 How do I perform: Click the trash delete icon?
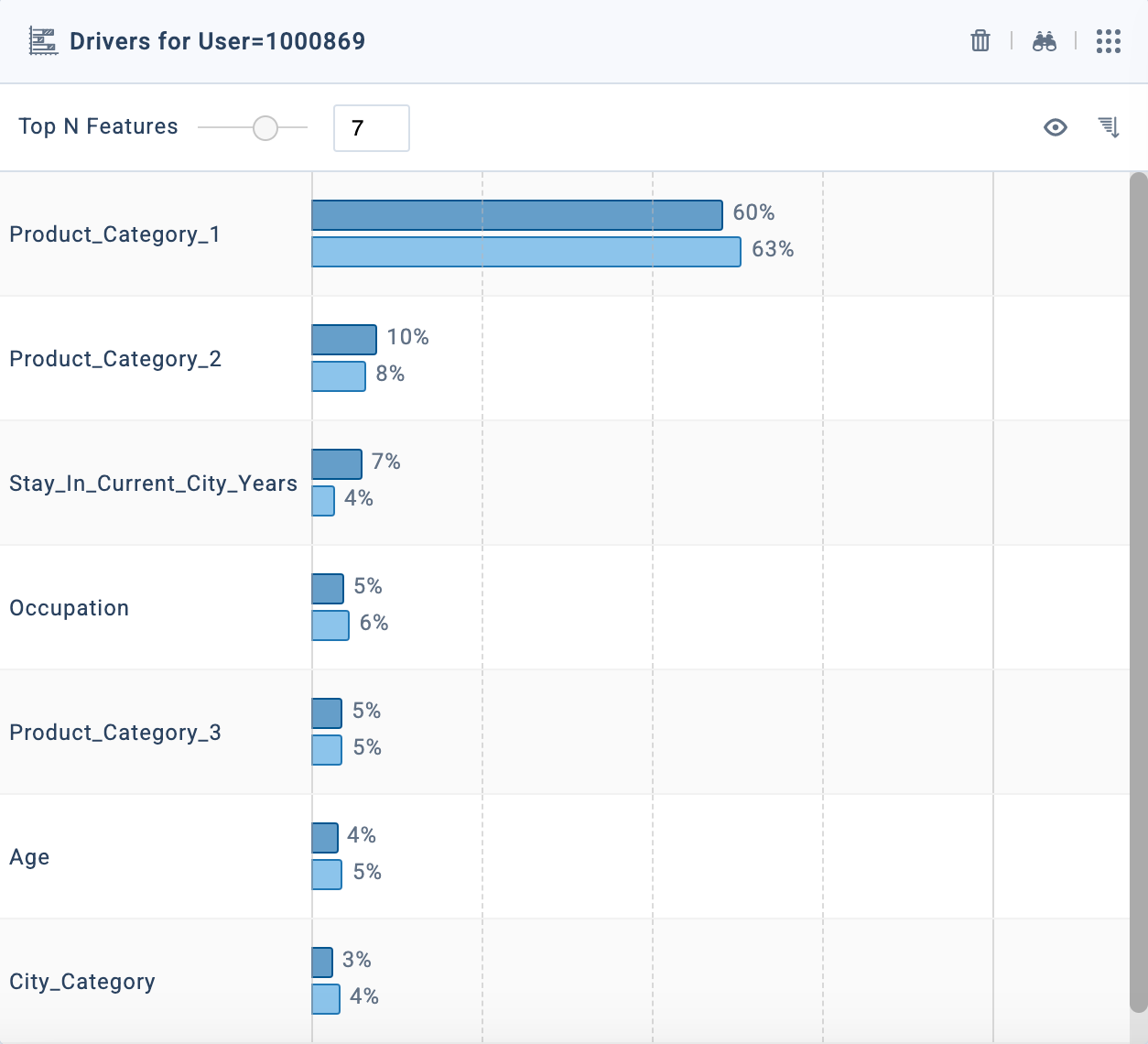[980, 41]
